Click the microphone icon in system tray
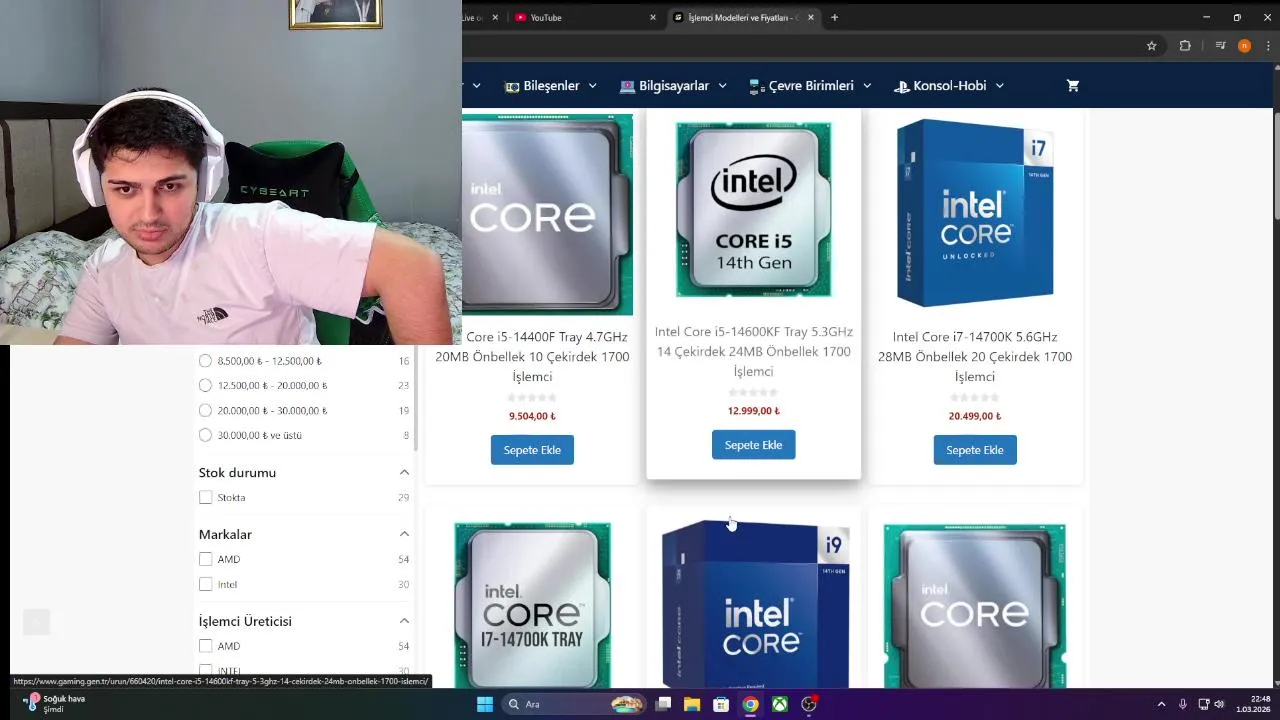The height and width of the screenshot is (720, 1280). click(1182, 704)
